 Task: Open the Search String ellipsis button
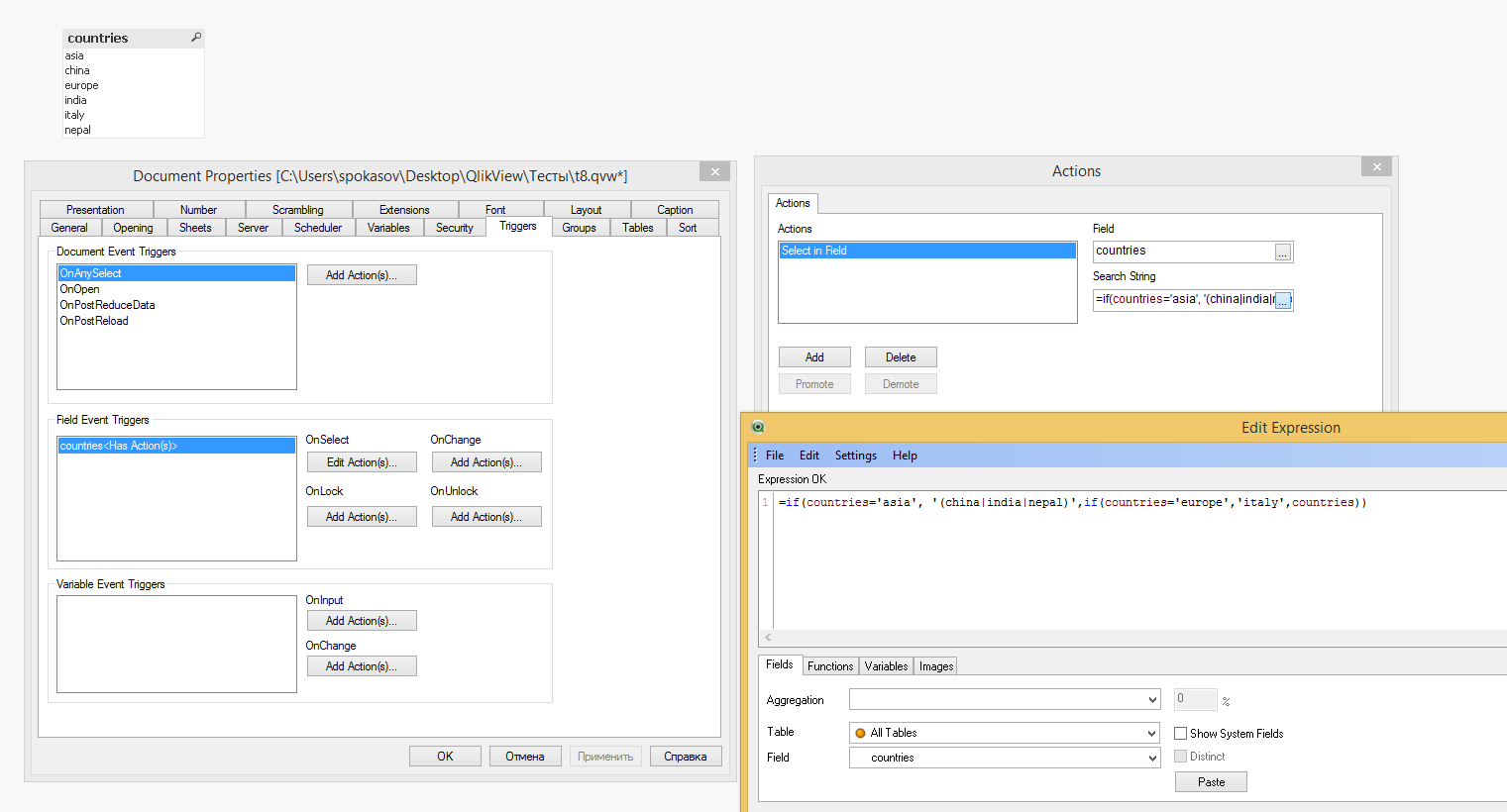[1282, 300]
